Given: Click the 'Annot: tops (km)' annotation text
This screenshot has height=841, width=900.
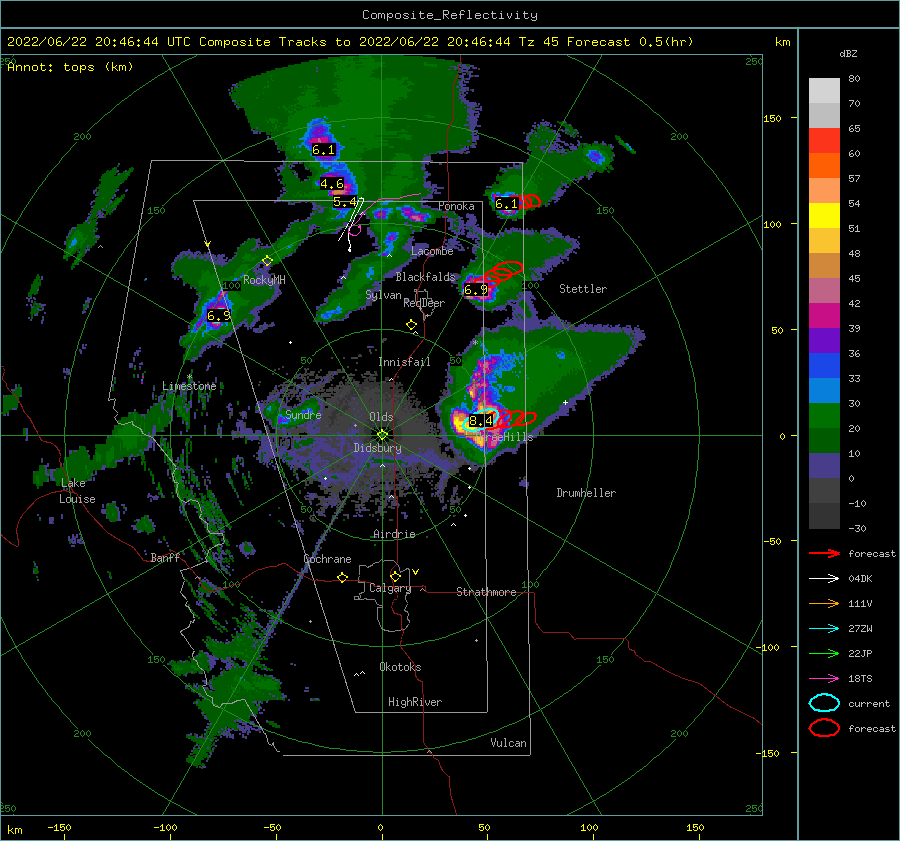Looking at the screenshot, I should coord(70,67).
